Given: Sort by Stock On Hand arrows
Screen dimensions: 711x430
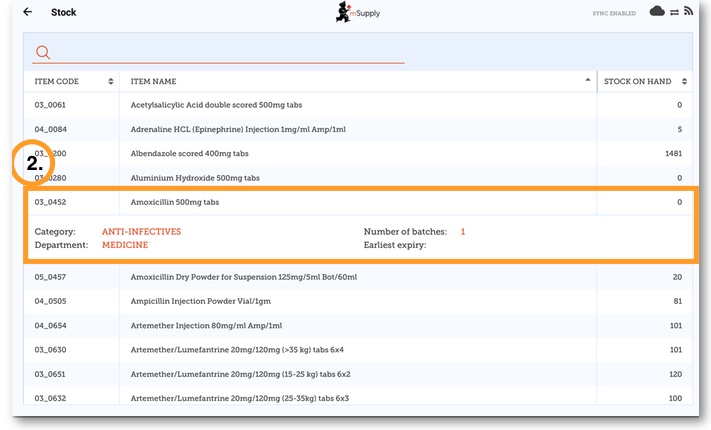Looking at the screenshot, I should click(x=684, y=81).
